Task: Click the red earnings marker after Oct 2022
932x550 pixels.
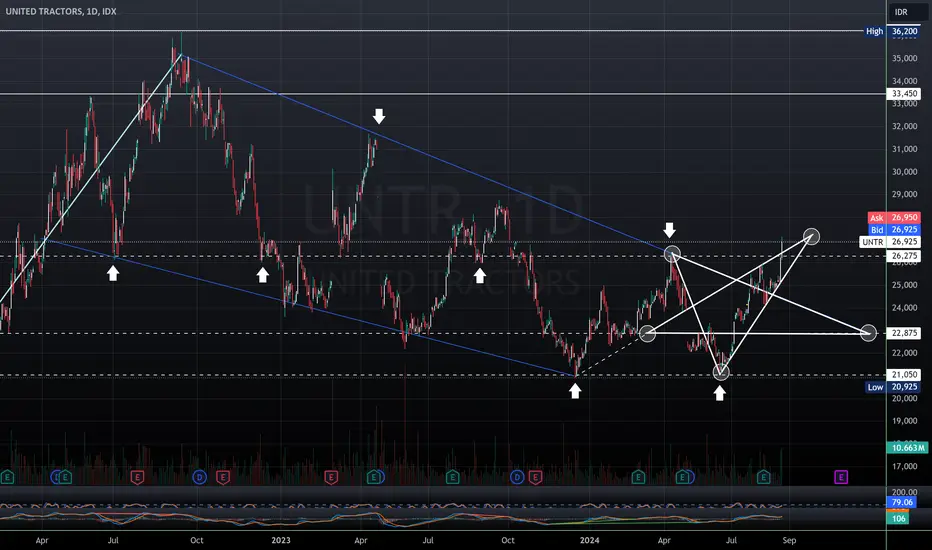Action: pos(223,477)
